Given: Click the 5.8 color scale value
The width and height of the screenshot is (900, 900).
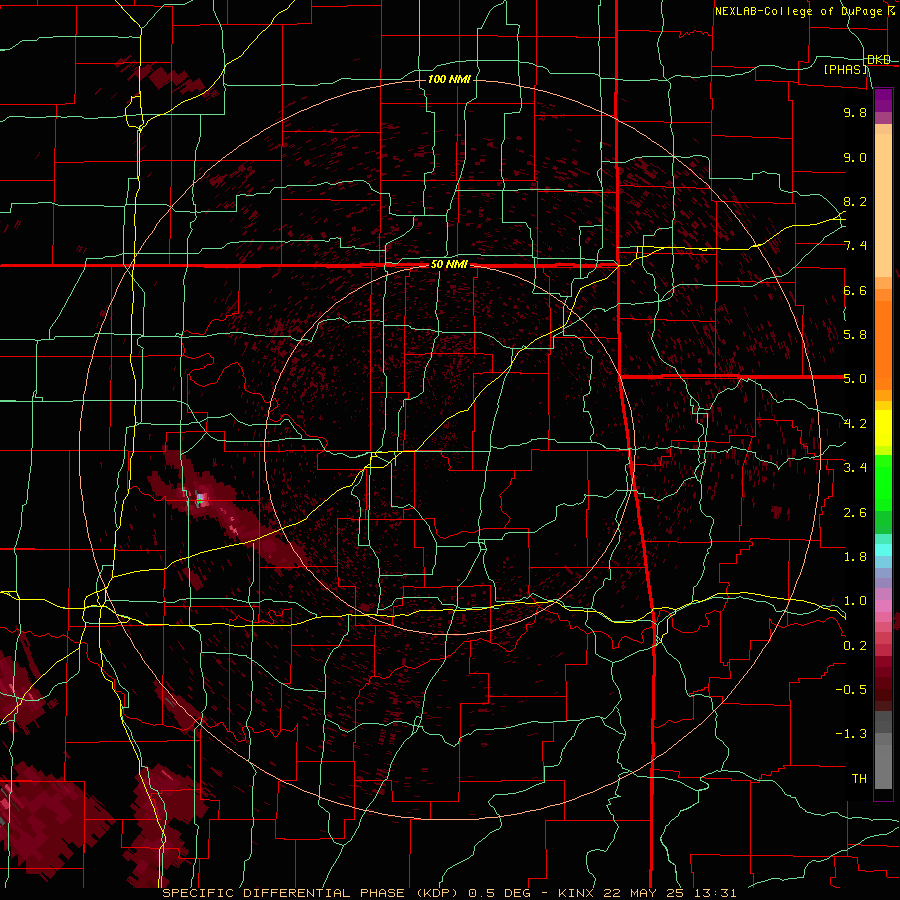Looking at the screenshot, I should pyautogui.click(x=855, y=335).
